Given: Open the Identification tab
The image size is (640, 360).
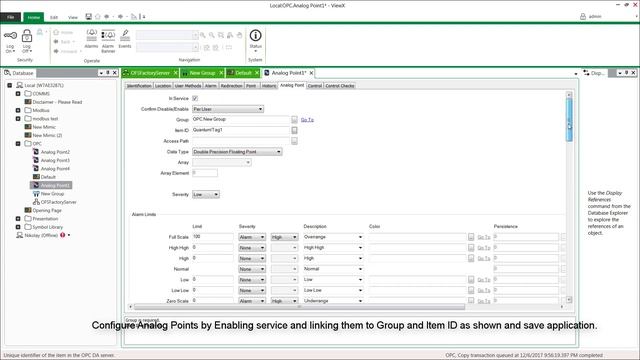Looking at the screenshot, I should coord(139,86).
